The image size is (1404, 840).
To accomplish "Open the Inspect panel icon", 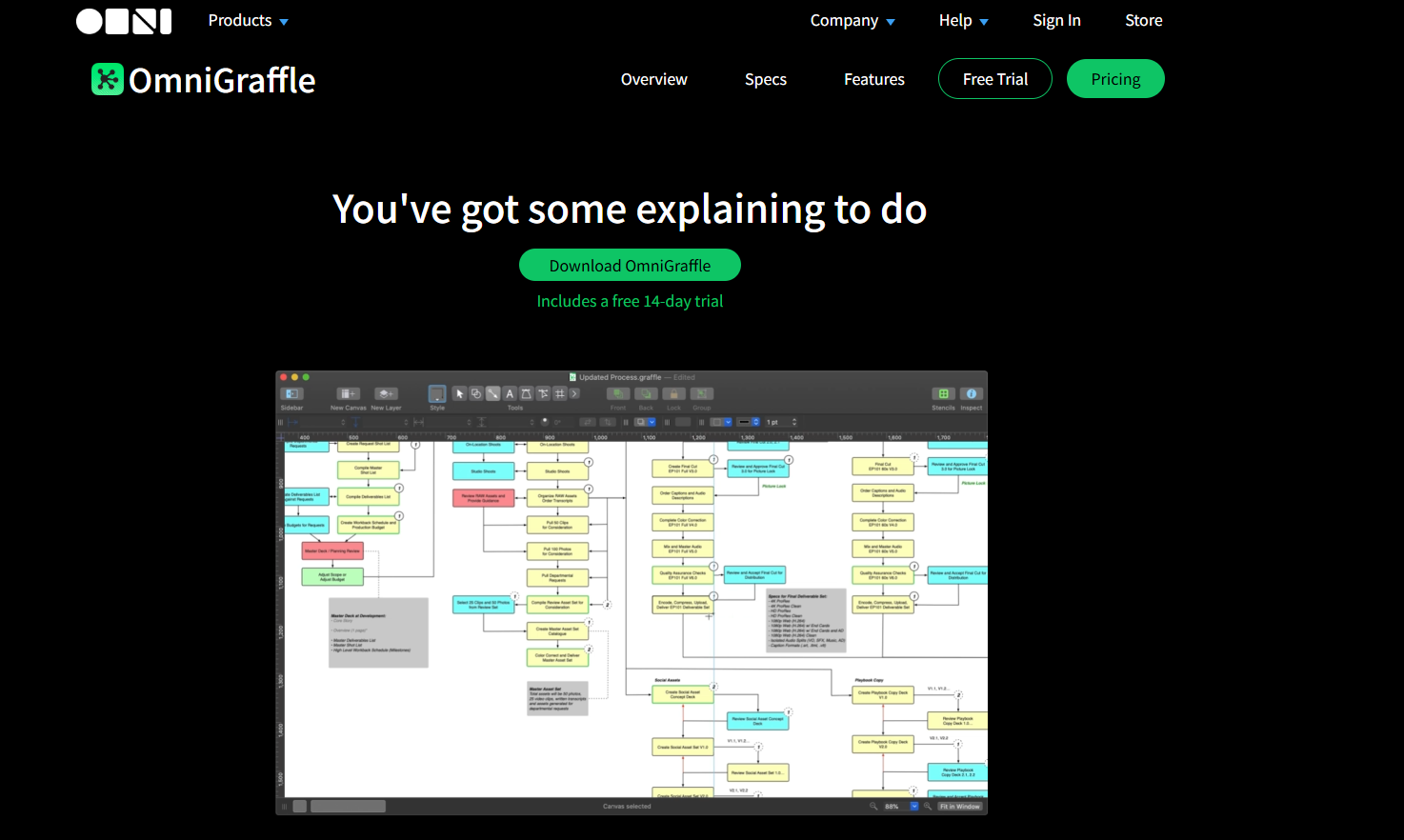I will click(972, 393).
